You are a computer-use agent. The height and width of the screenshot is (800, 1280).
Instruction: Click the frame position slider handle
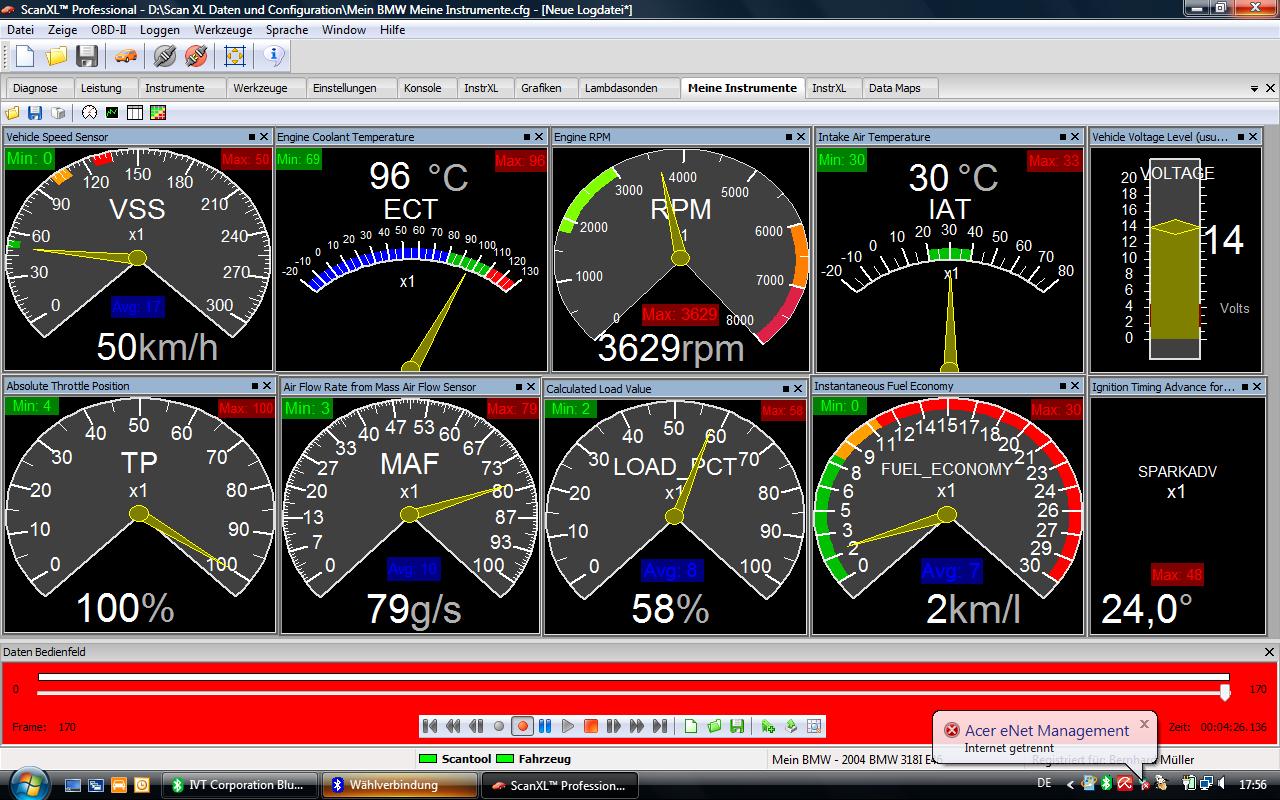(1225, 692)
